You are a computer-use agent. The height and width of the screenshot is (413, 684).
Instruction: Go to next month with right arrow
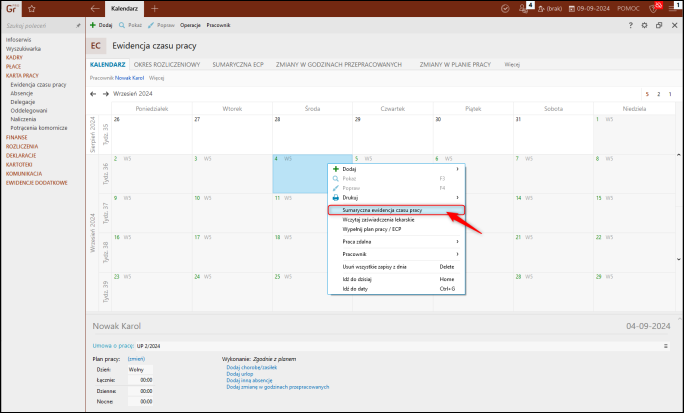coord(105,94)
